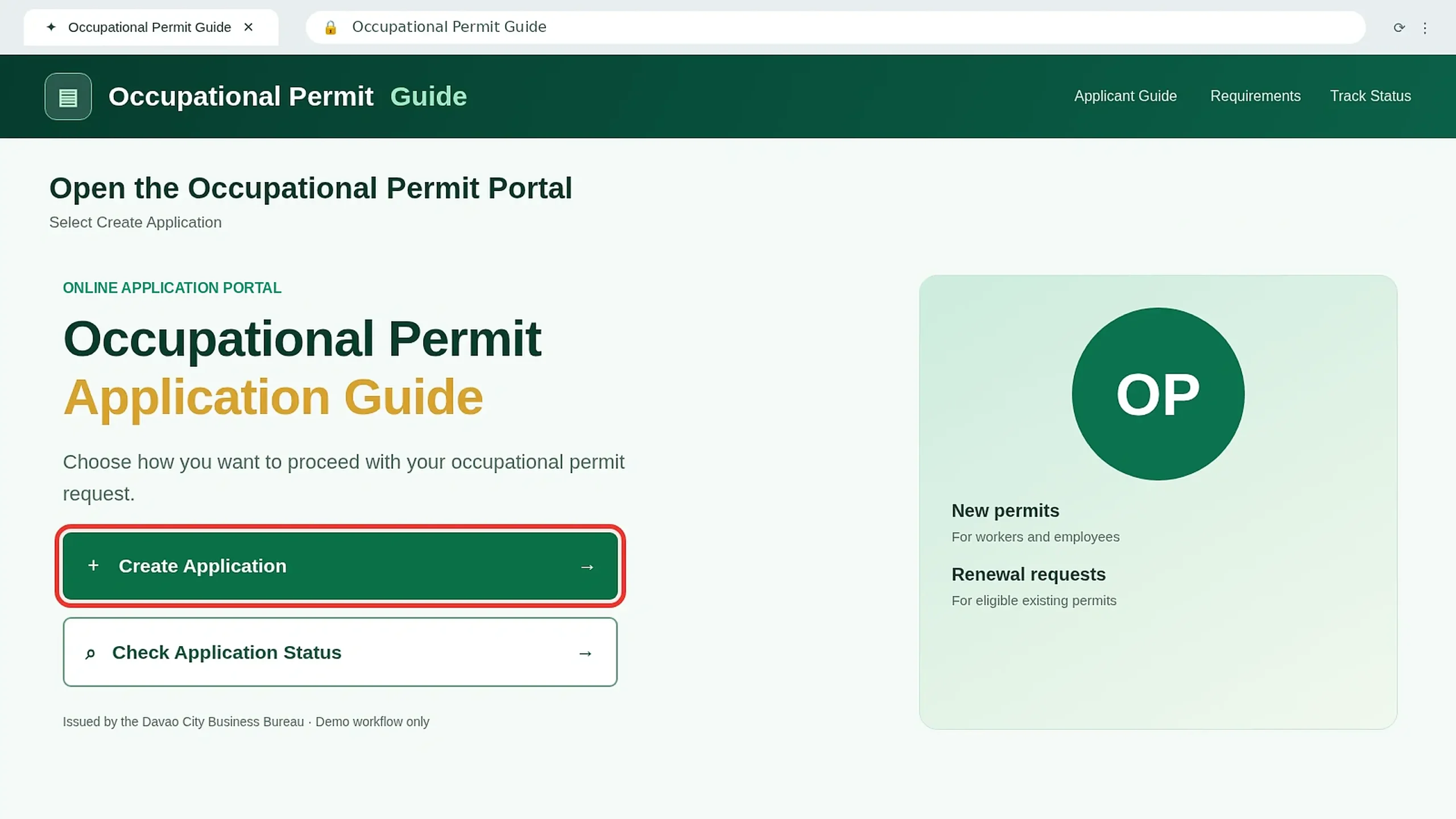Click the 'Renewal requests' heading

click(x=1028, y=574)
